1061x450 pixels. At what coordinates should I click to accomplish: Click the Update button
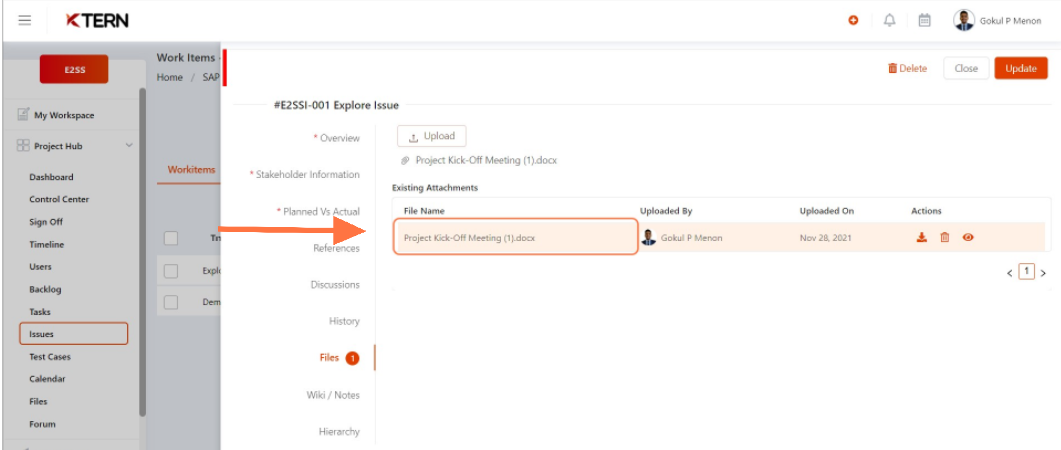click(1021, 68)
